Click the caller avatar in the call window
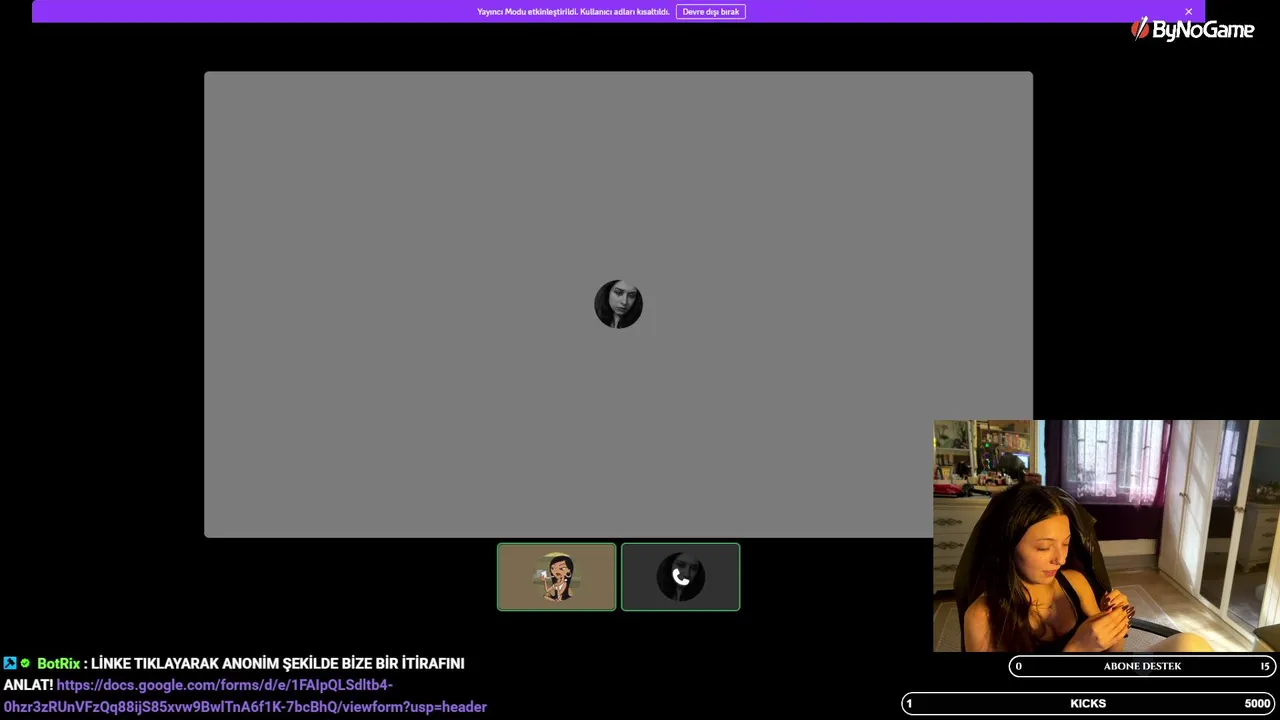The image size is (1280, 720). point(618,304)
